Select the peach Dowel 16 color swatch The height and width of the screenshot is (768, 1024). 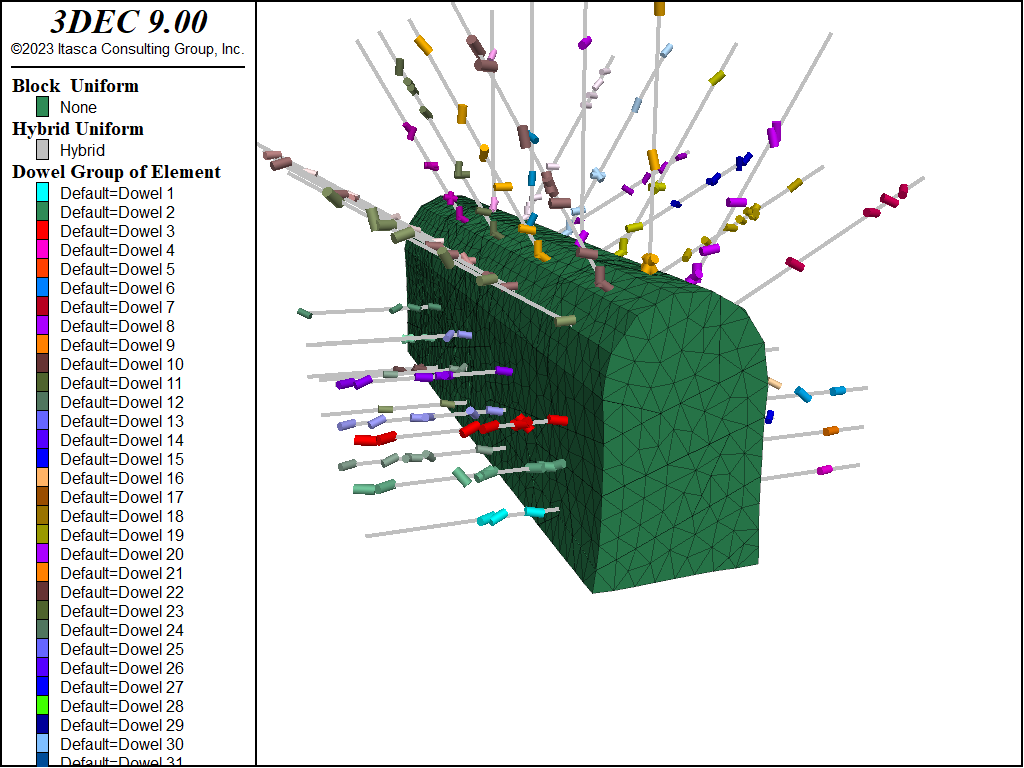click(43, 478)
